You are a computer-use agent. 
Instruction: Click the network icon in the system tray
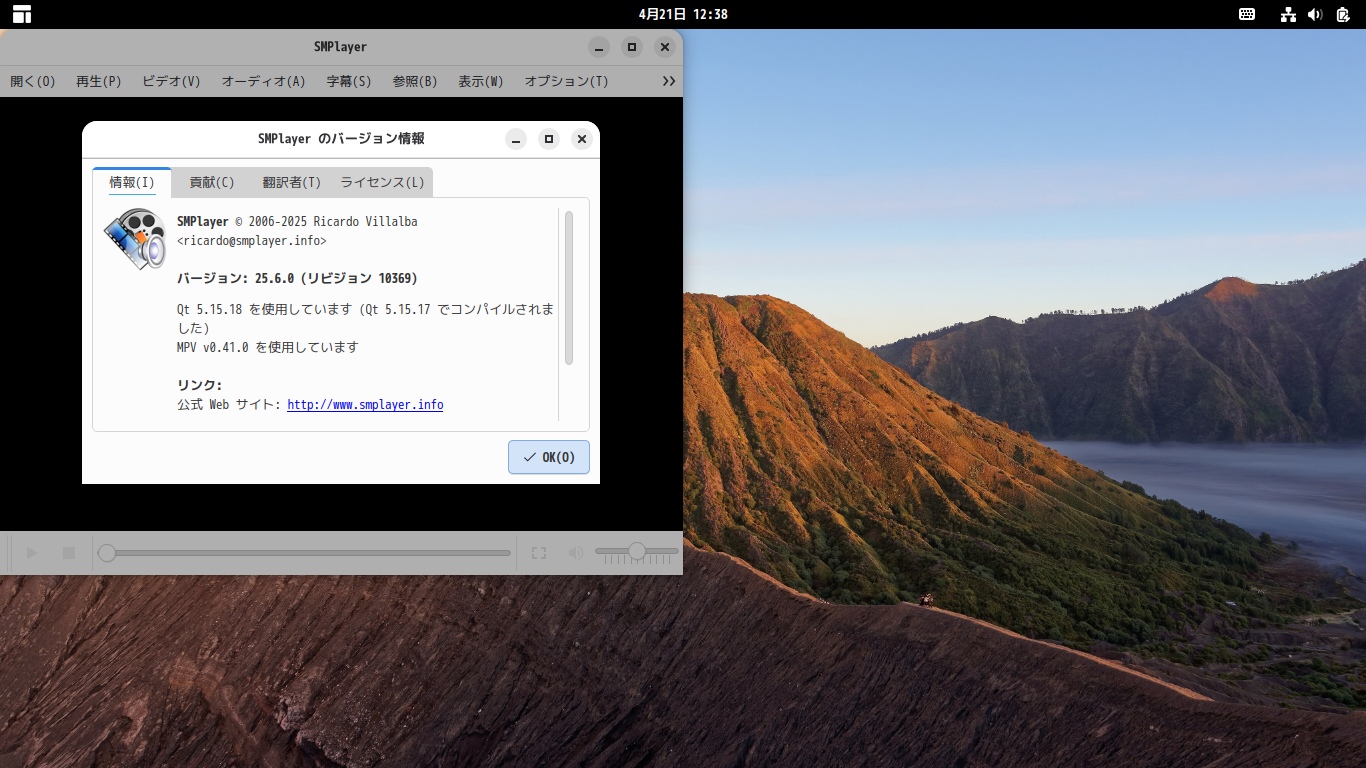coord(1288,14)
